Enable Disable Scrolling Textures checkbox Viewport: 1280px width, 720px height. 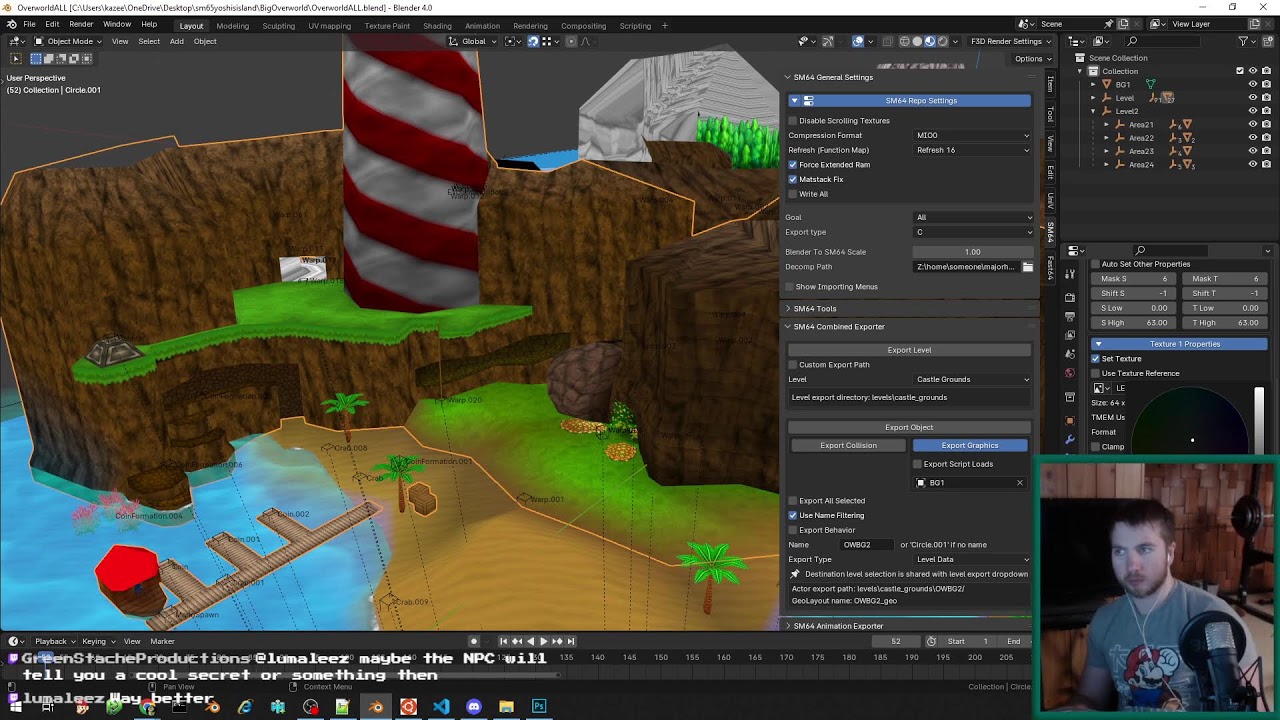click(x=793, y=121)
